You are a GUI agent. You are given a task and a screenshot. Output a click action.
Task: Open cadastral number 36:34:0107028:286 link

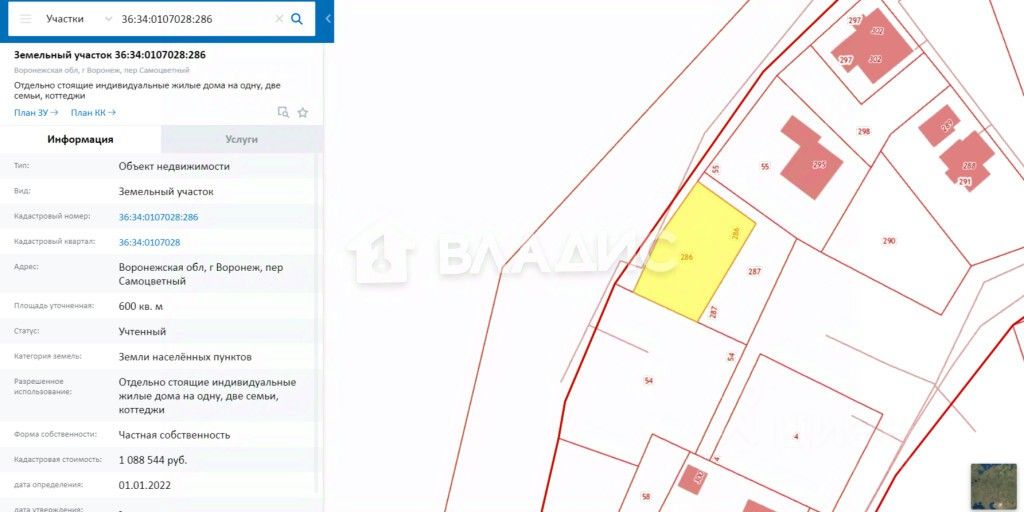pyautogui.click(x=158, y=217)
